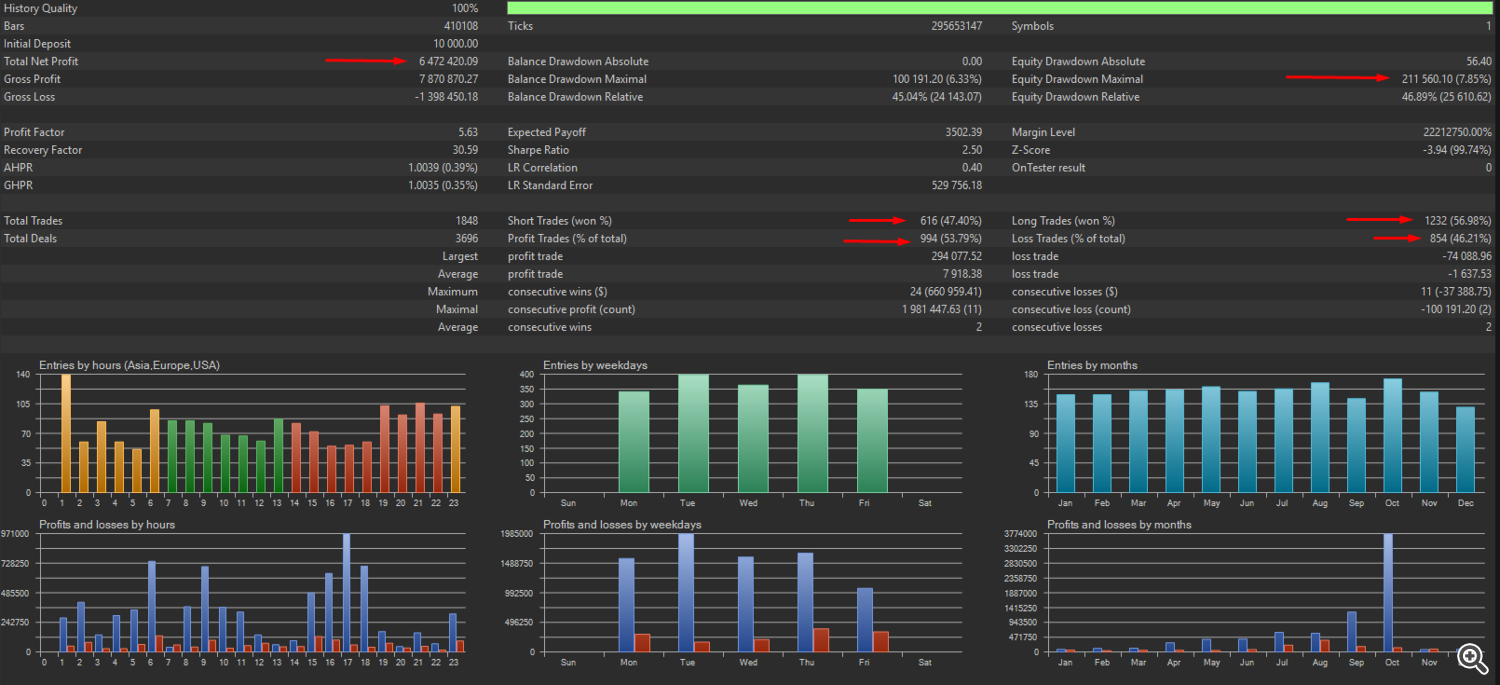The height and width of the screenshot is (685, 1500).
Task: Select Equity Drawdown Maximal value 211 560.10 (7.85%)
Action: 1446,79
